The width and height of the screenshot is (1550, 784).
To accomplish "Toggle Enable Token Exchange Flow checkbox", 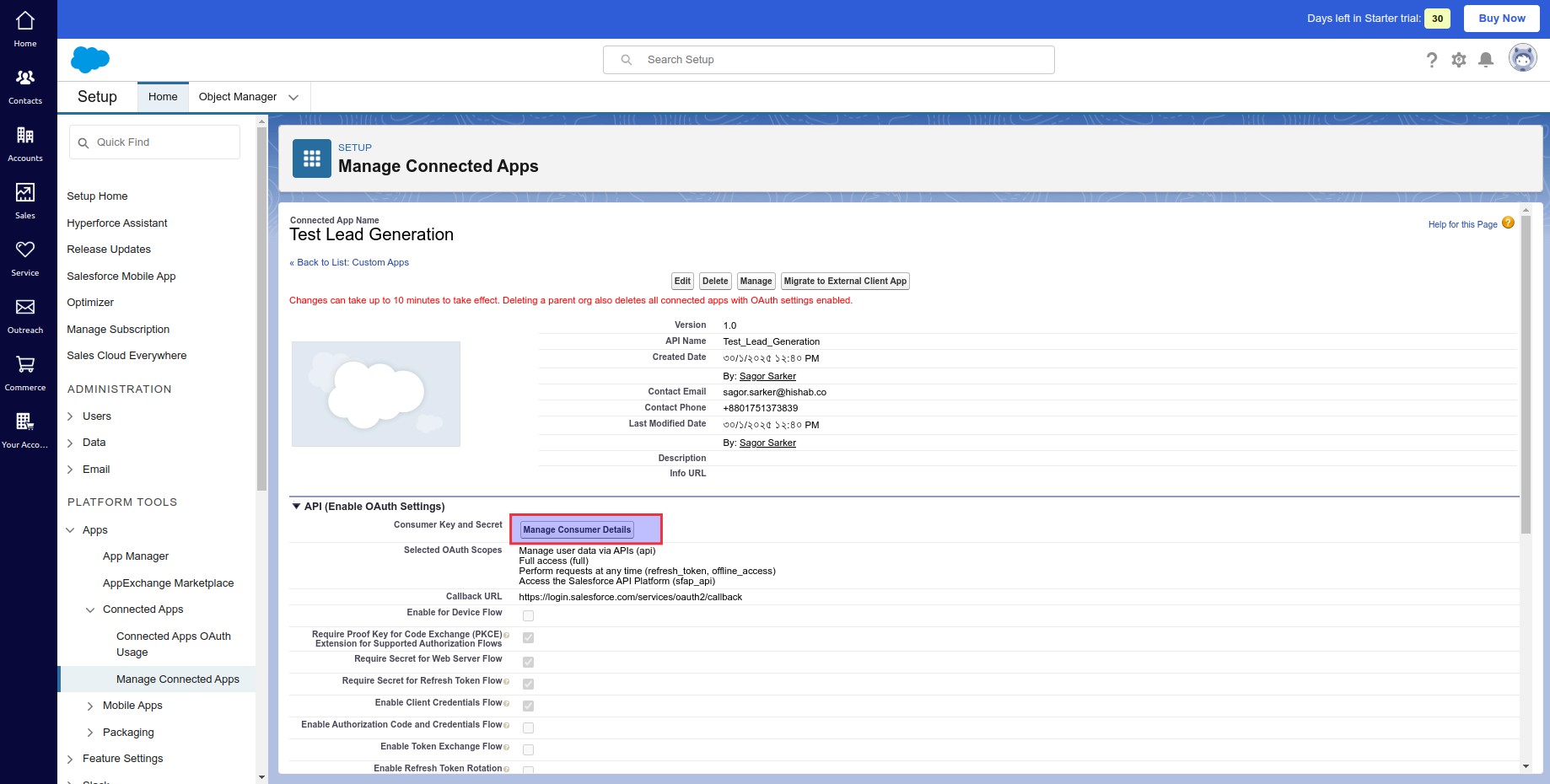I will pos(528,750).
